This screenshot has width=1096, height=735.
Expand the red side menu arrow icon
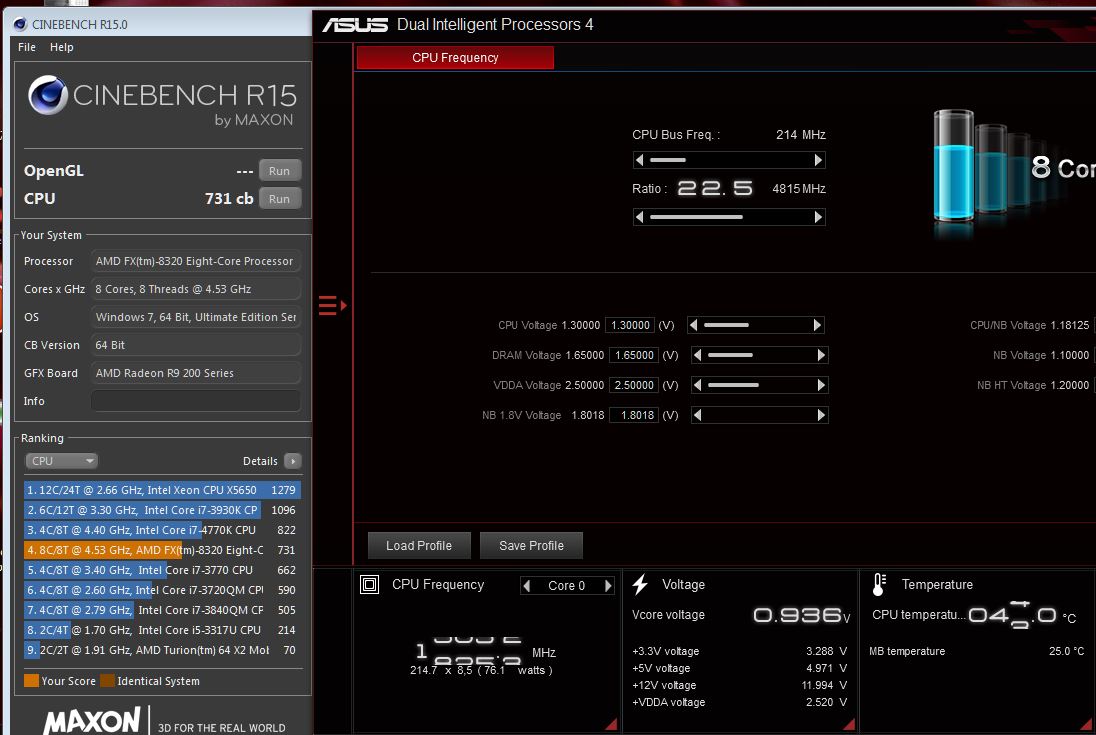333,305
